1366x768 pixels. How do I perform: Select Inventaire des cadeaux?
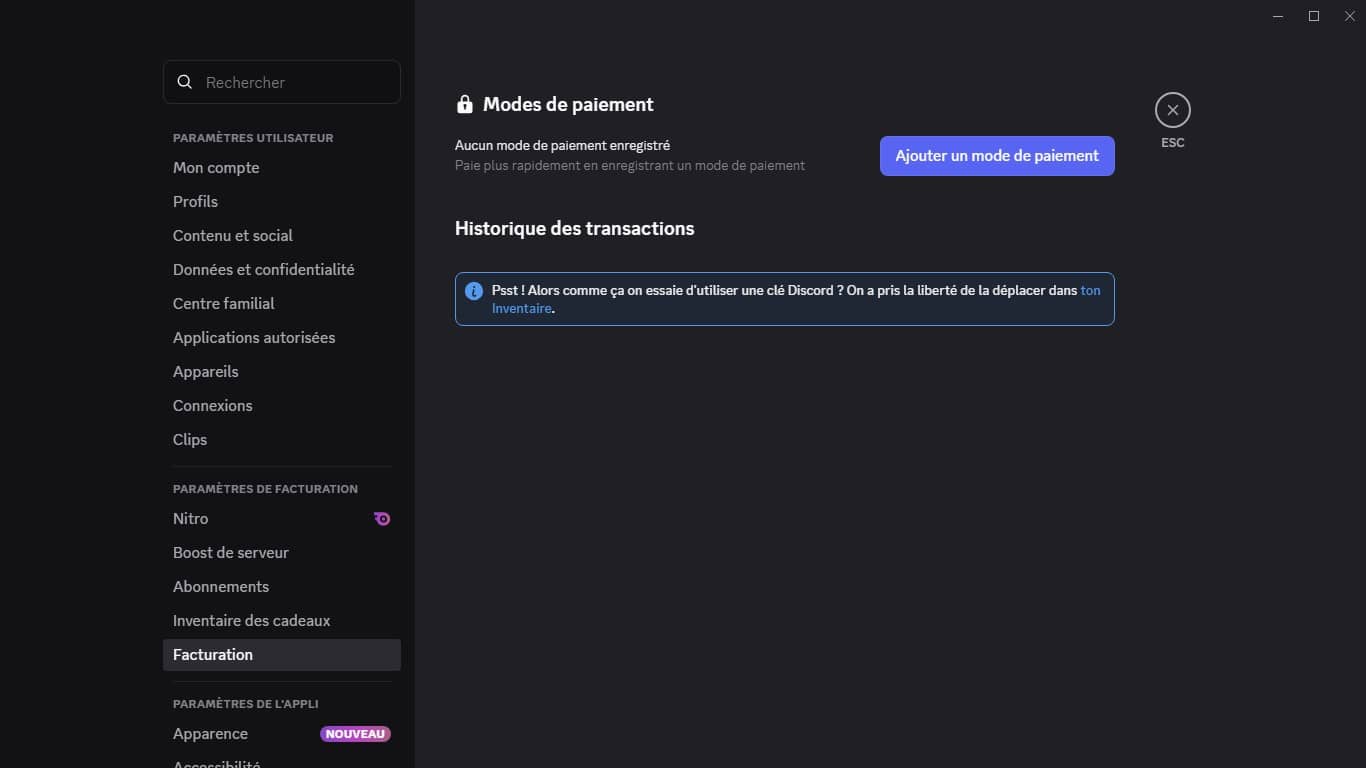tap(251, 621)
